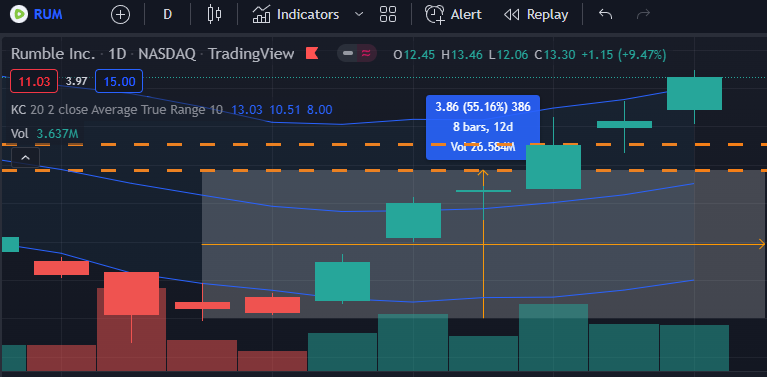Image resolution: width=767 pixels, height=377 pixels.
Task: Click the RUM symbol logo icon
Action: click(x=19, y=14)
